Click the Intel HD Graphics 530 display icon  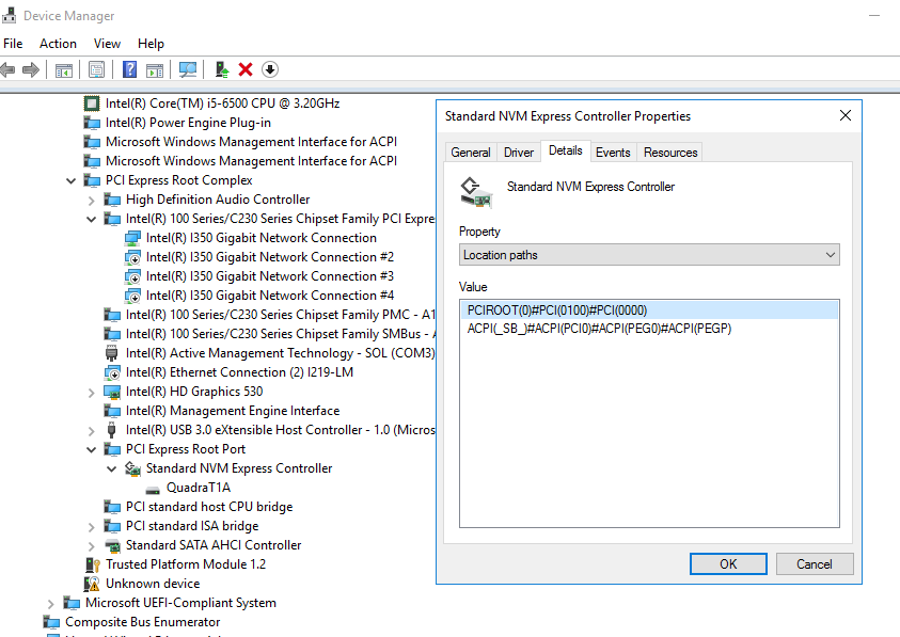pyautogui.click(x=112, y=392)
